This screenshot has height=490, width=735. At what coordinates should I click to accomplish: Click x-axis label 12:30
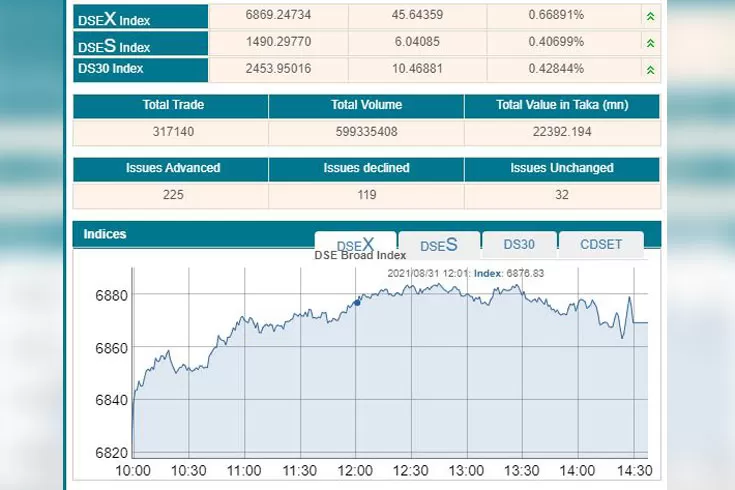pyautogui.click(x=411, y=470)
